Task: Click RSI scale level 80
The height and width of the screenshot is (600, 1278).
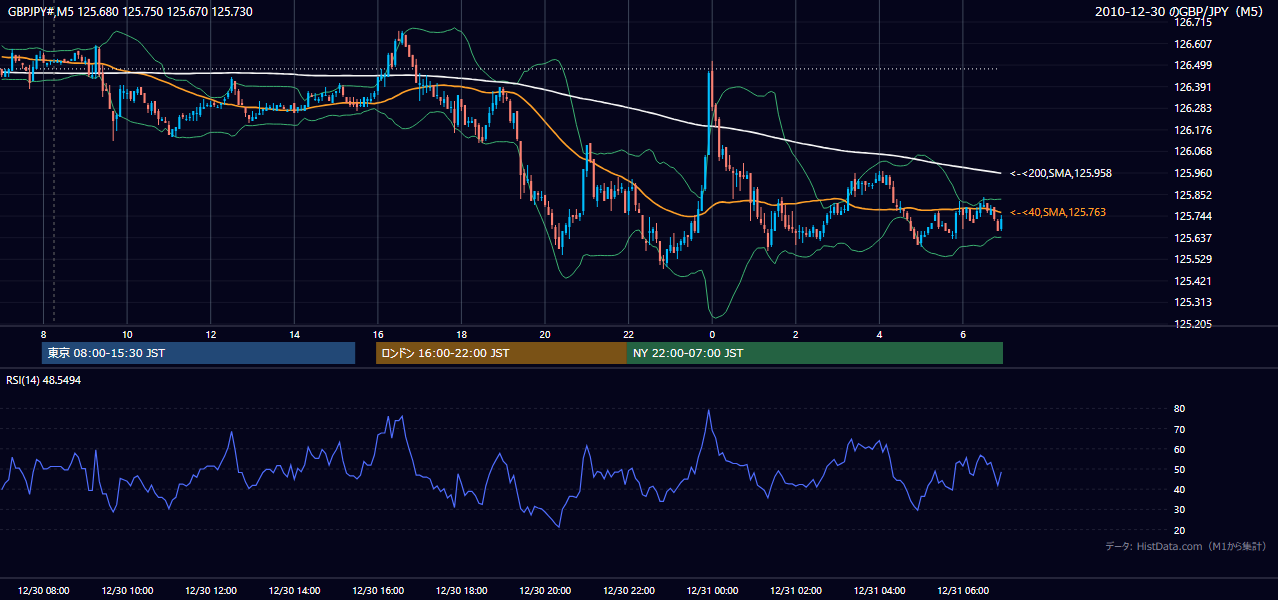Action: point(1179,409)
